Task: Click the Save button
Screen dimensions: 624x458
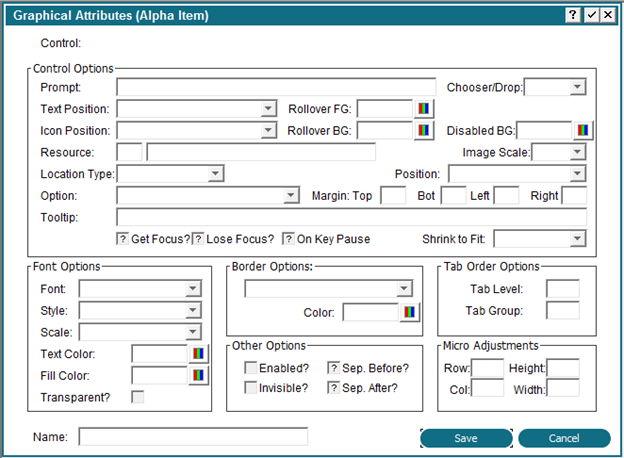Action: click(x=466, y=438)
